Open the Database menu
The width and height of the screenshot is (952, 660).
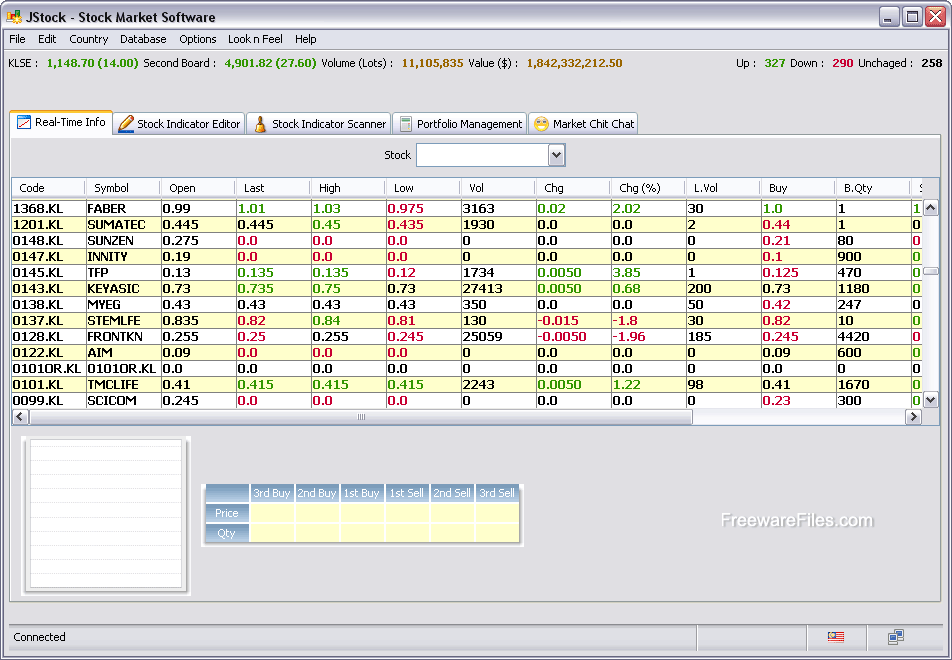point(143,39)
